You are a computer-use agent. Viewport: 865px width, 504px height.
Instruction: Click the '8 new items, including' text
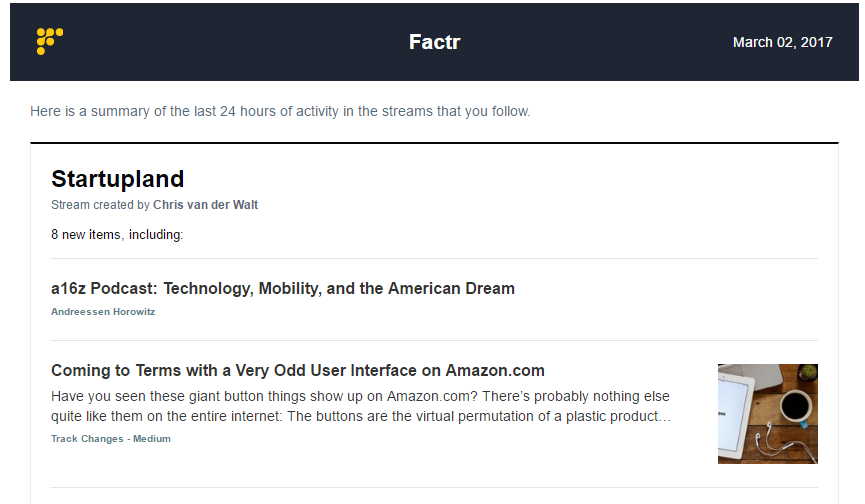(x=117, y=234)
